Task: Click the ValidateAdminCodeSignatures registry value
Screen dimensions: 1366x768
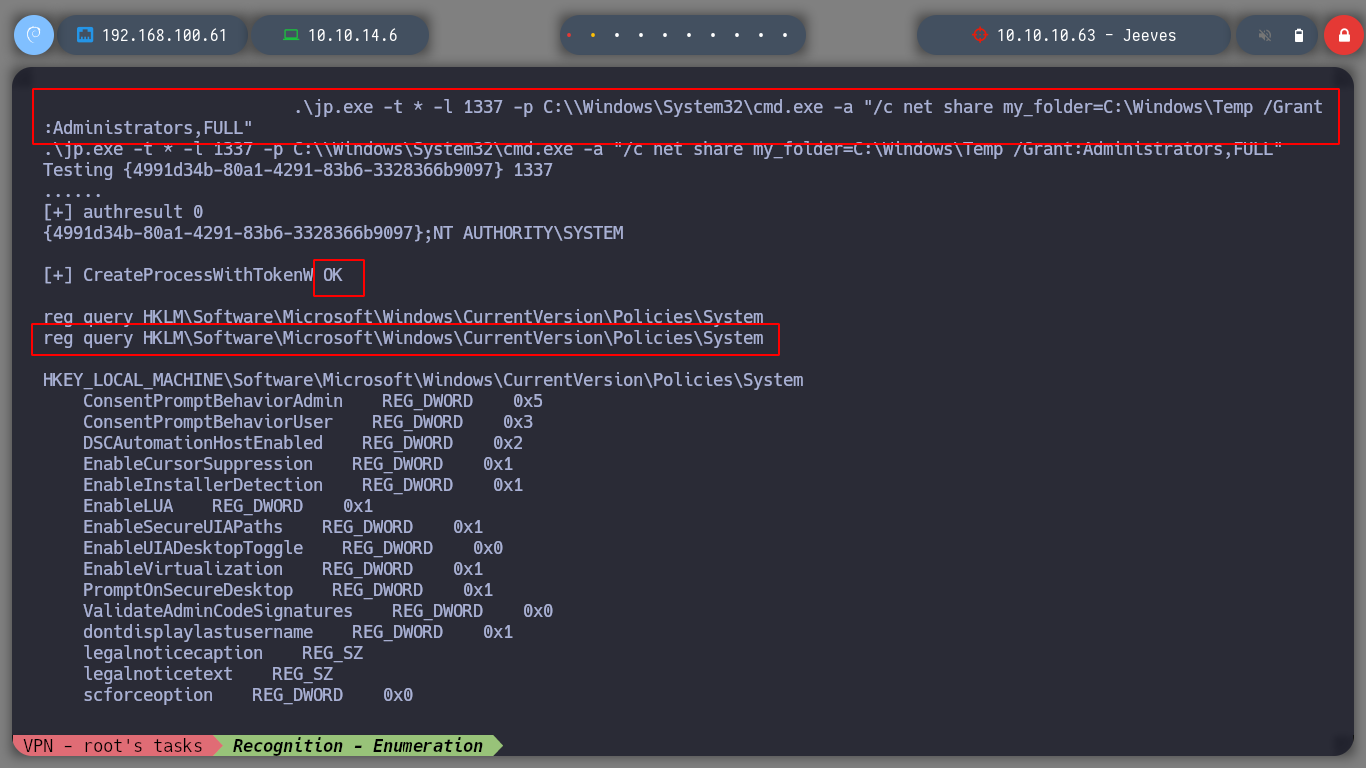Action: coord(318,611)
